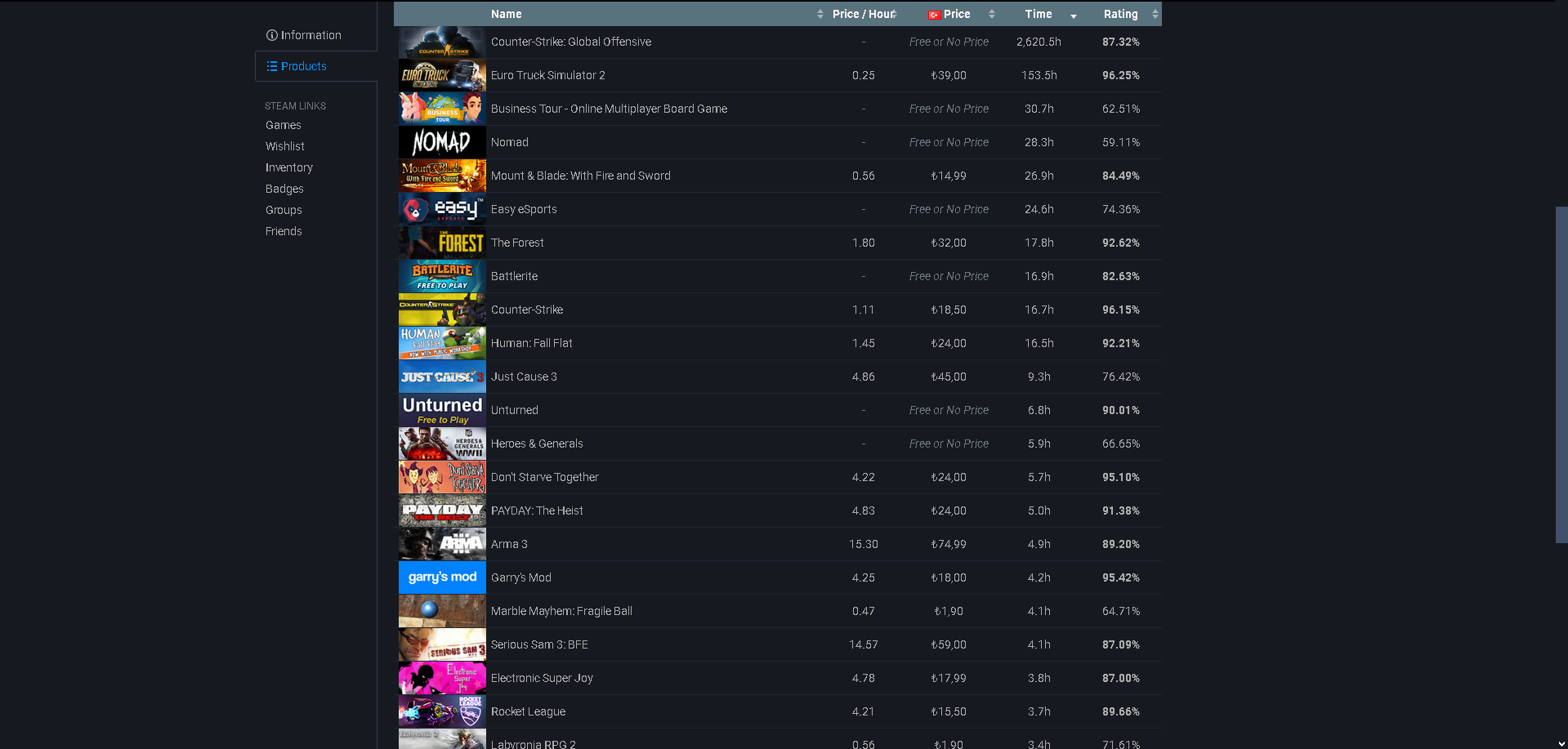
Task: Click Don't Starve Together thumbnail
Action: 442,477
